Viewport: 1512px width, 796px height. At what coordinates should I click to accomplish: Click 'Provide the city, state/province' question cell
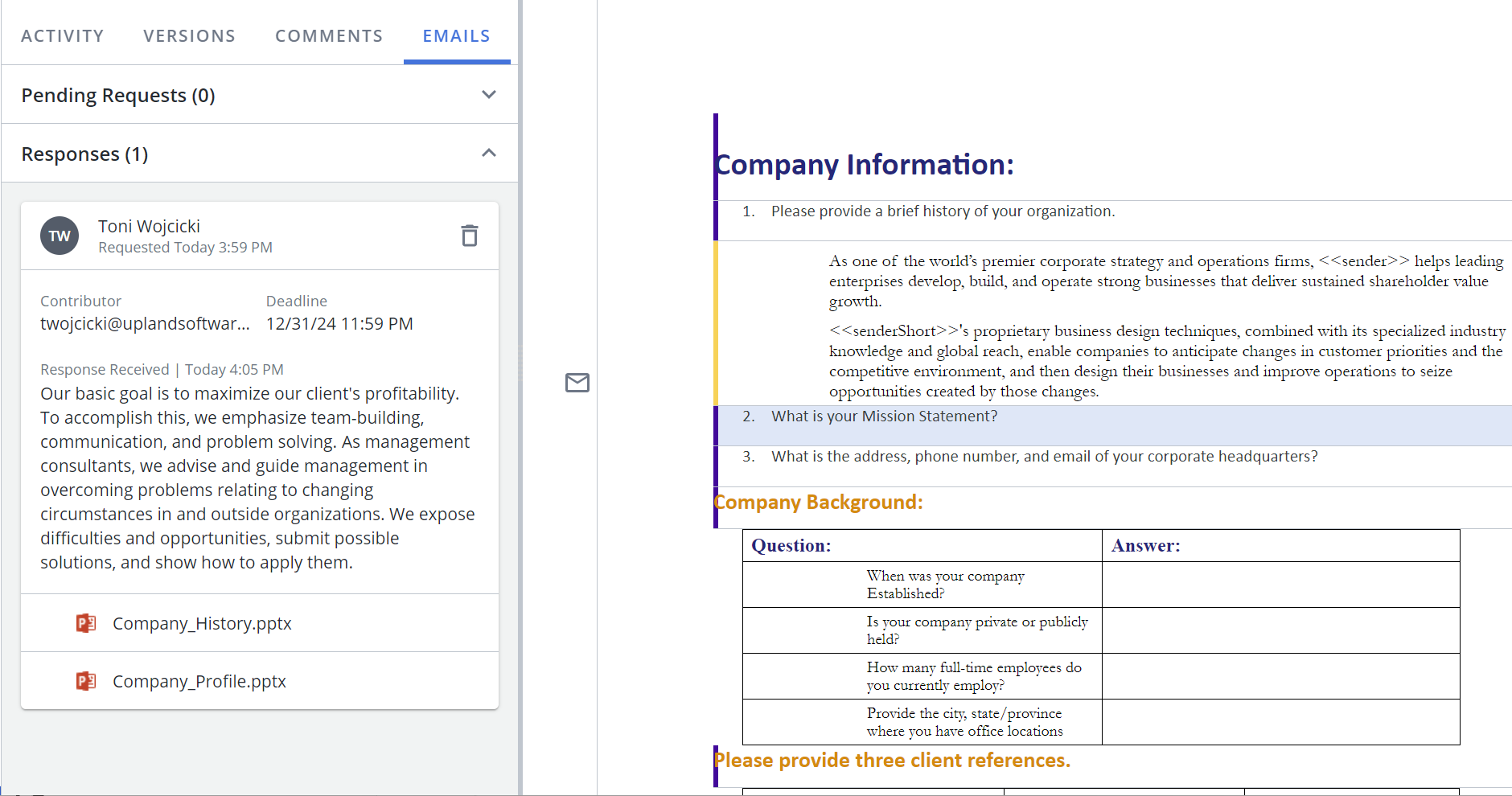click(922, 722)
